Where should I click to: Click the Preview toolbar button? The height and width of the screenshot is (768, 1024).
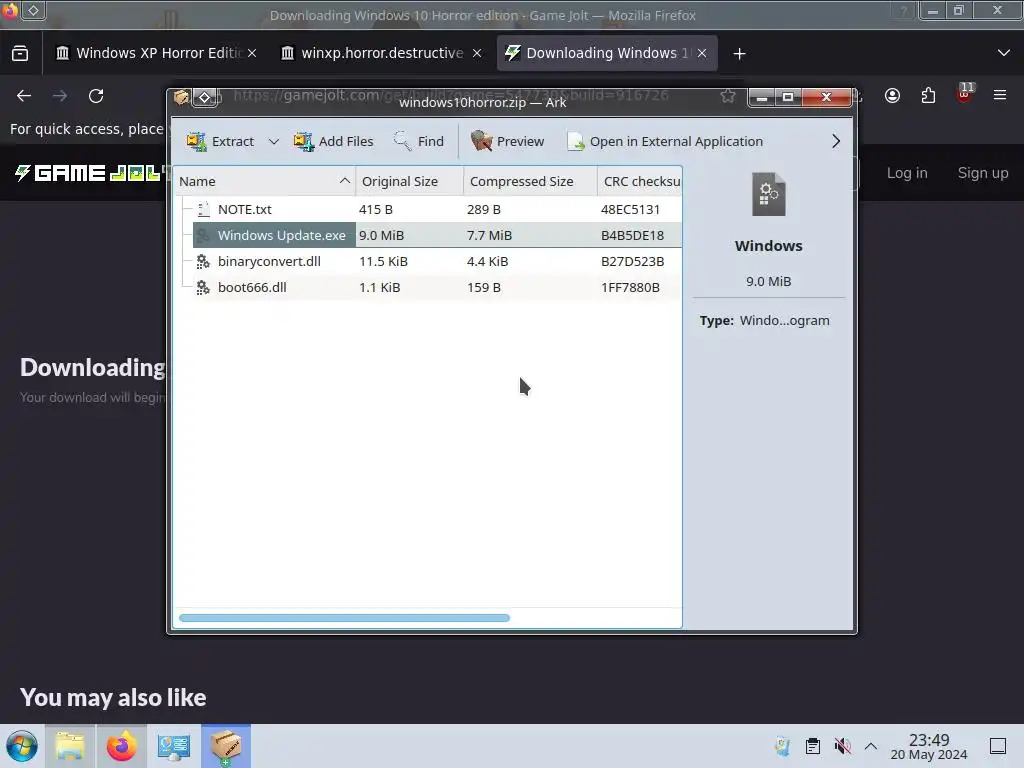[507, 141]
